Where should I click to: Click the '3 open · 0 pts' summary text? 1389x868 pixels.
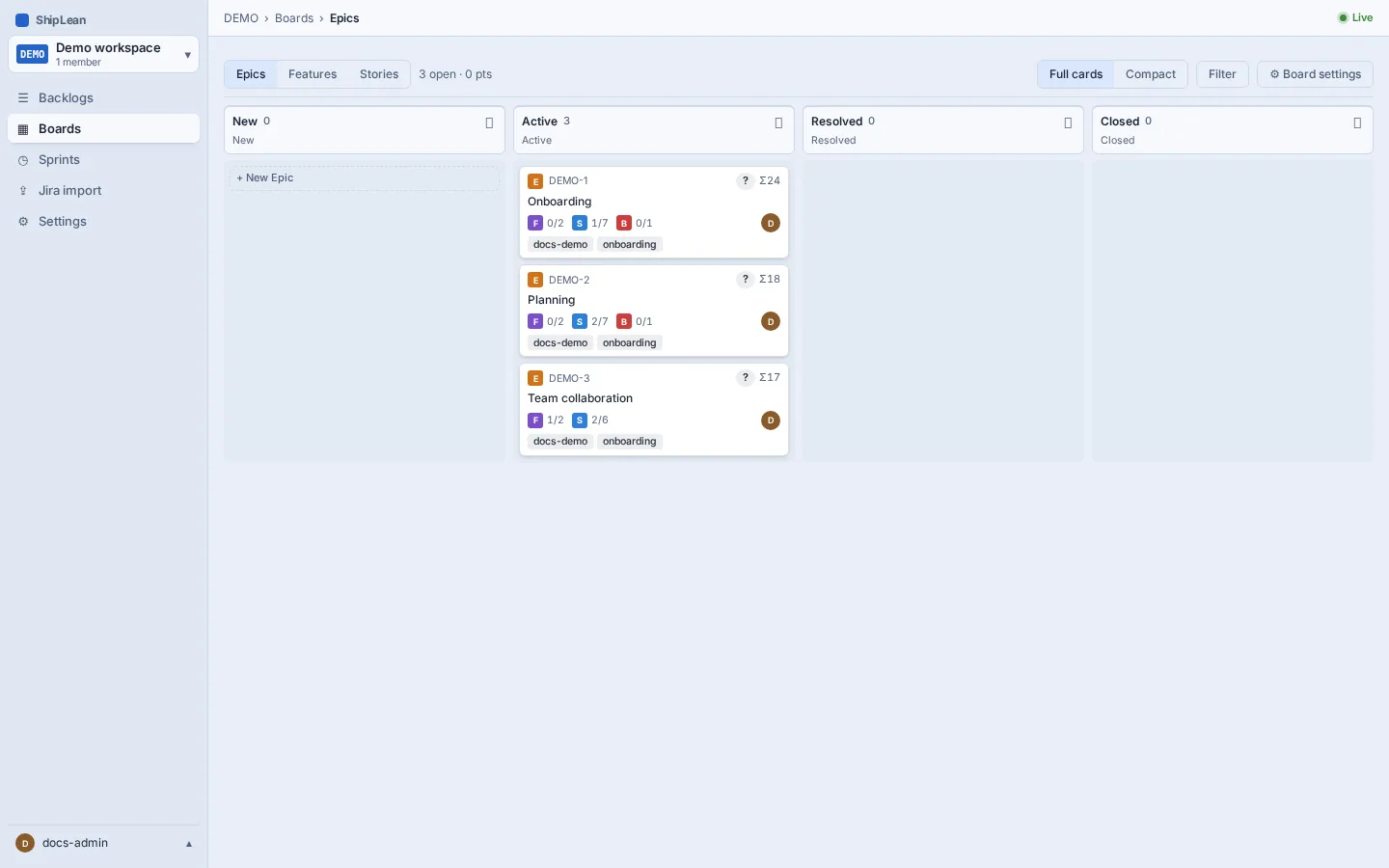[x=455, y=74]
